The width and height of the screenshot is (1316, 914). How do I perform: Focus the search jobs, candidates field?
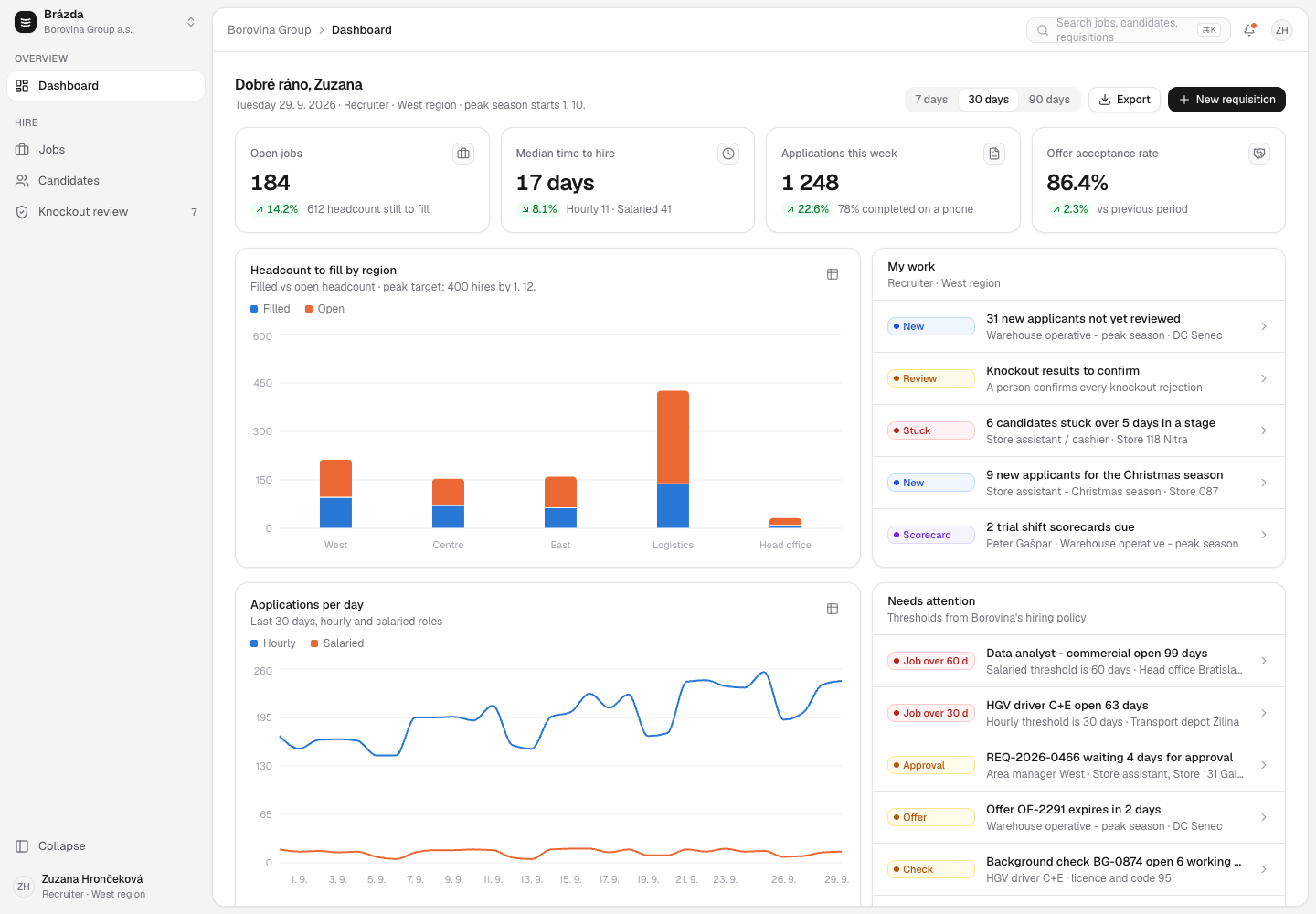pos(1129,30)
